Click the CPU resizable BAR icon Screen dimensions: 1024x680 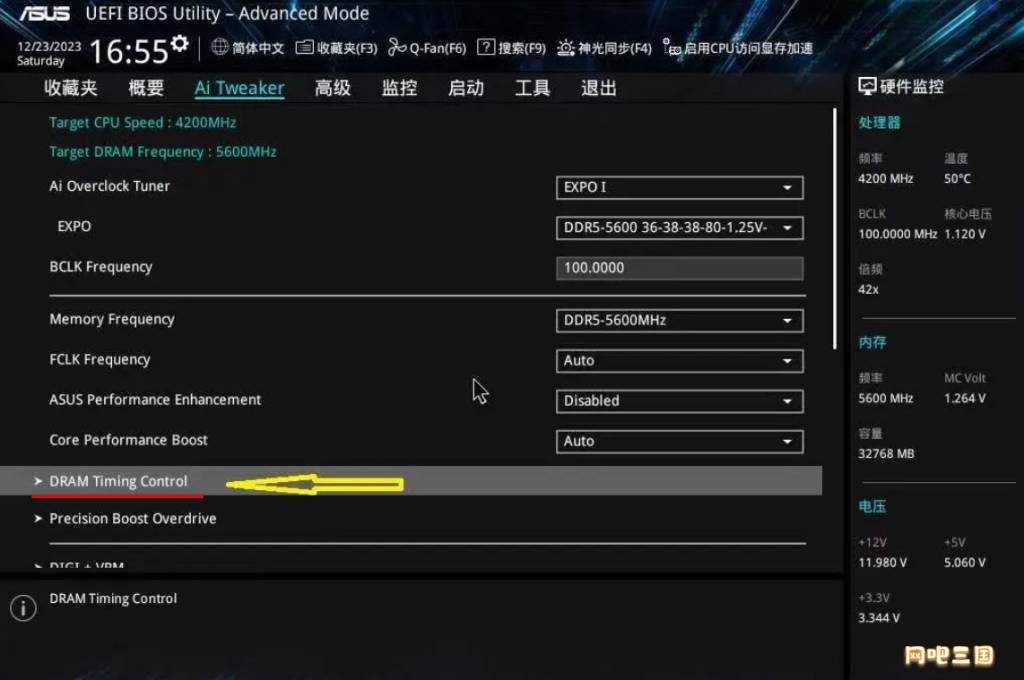tap(672, 47)
